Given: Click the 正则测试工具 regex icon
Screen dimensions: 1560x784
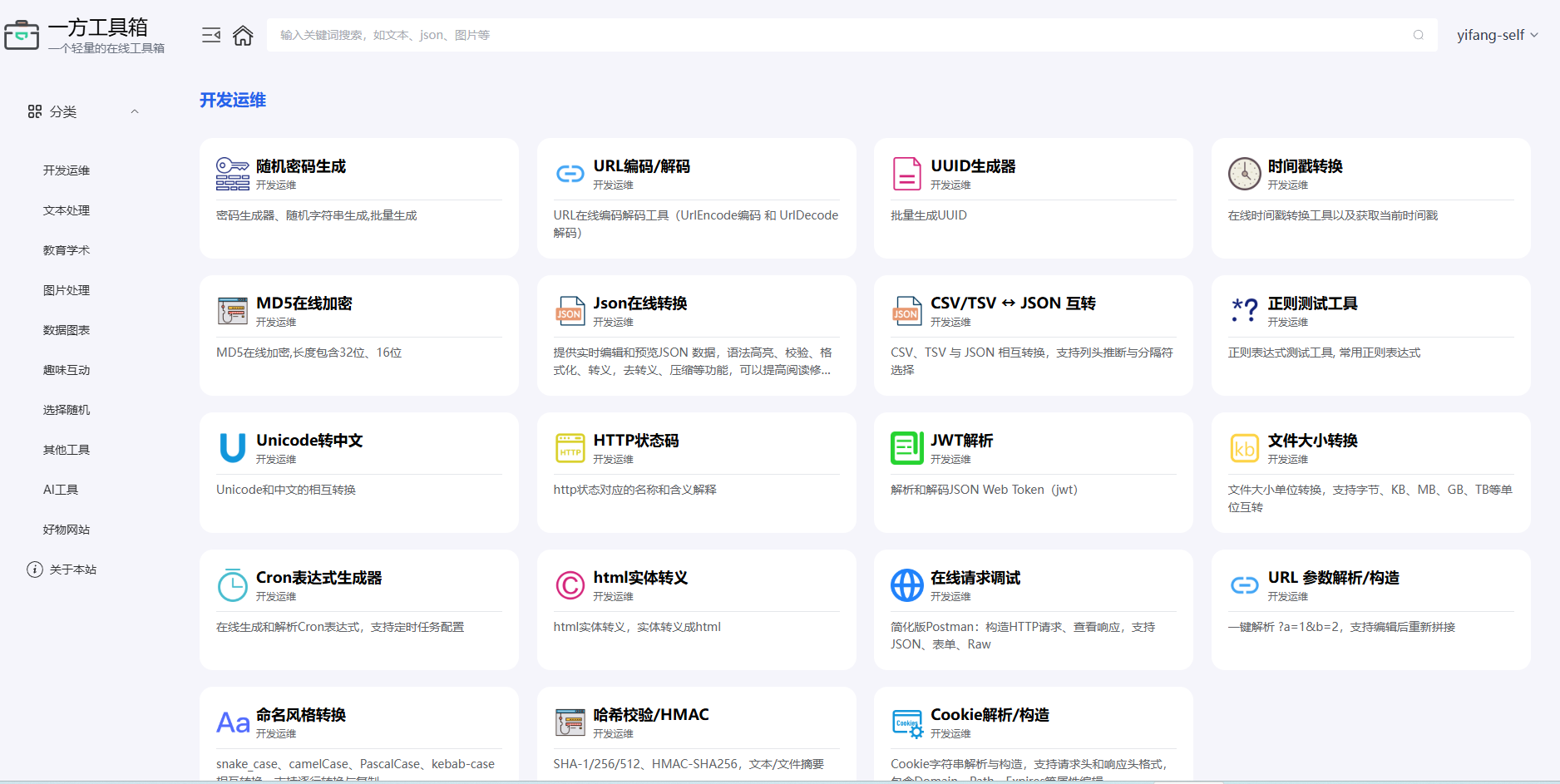Looking at the screenshot, I should (1245, 311).
